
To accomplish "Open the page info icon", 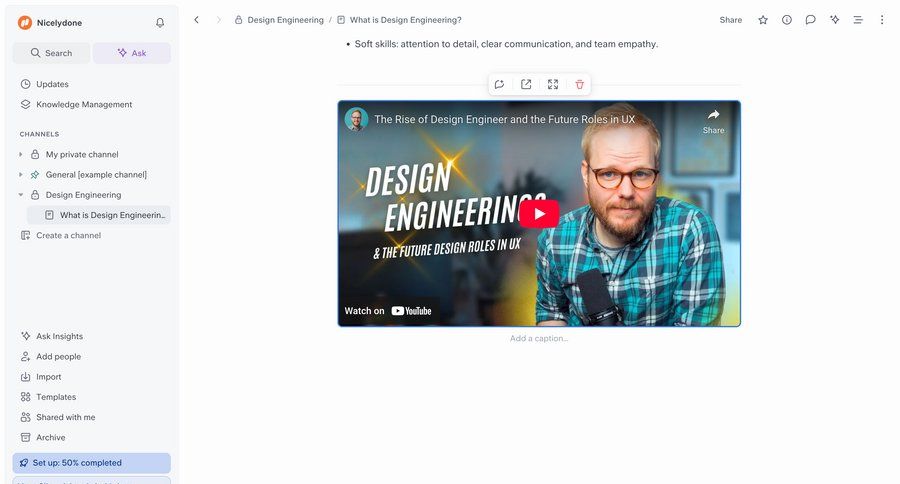I will coord(787,20).
